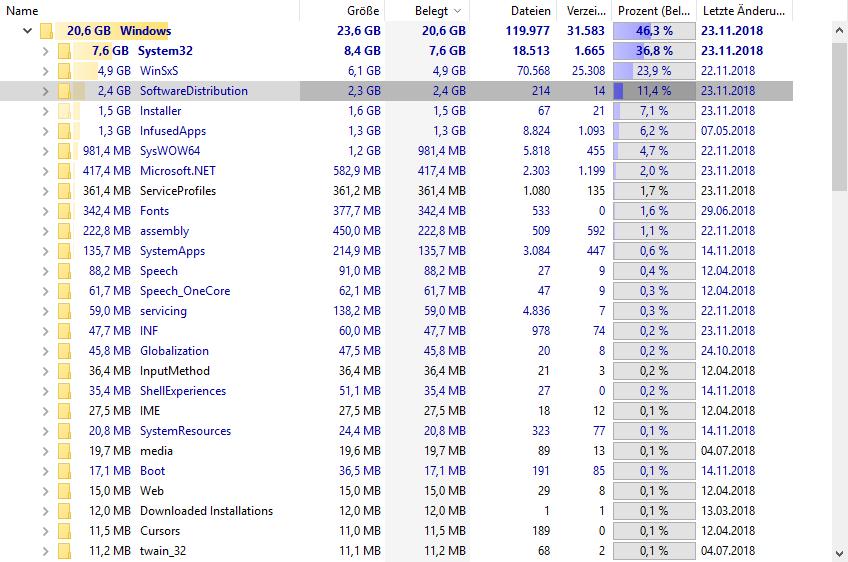Expand the Boot folder node
Viewport: 848px width, 562px height.
coord(45,472)
